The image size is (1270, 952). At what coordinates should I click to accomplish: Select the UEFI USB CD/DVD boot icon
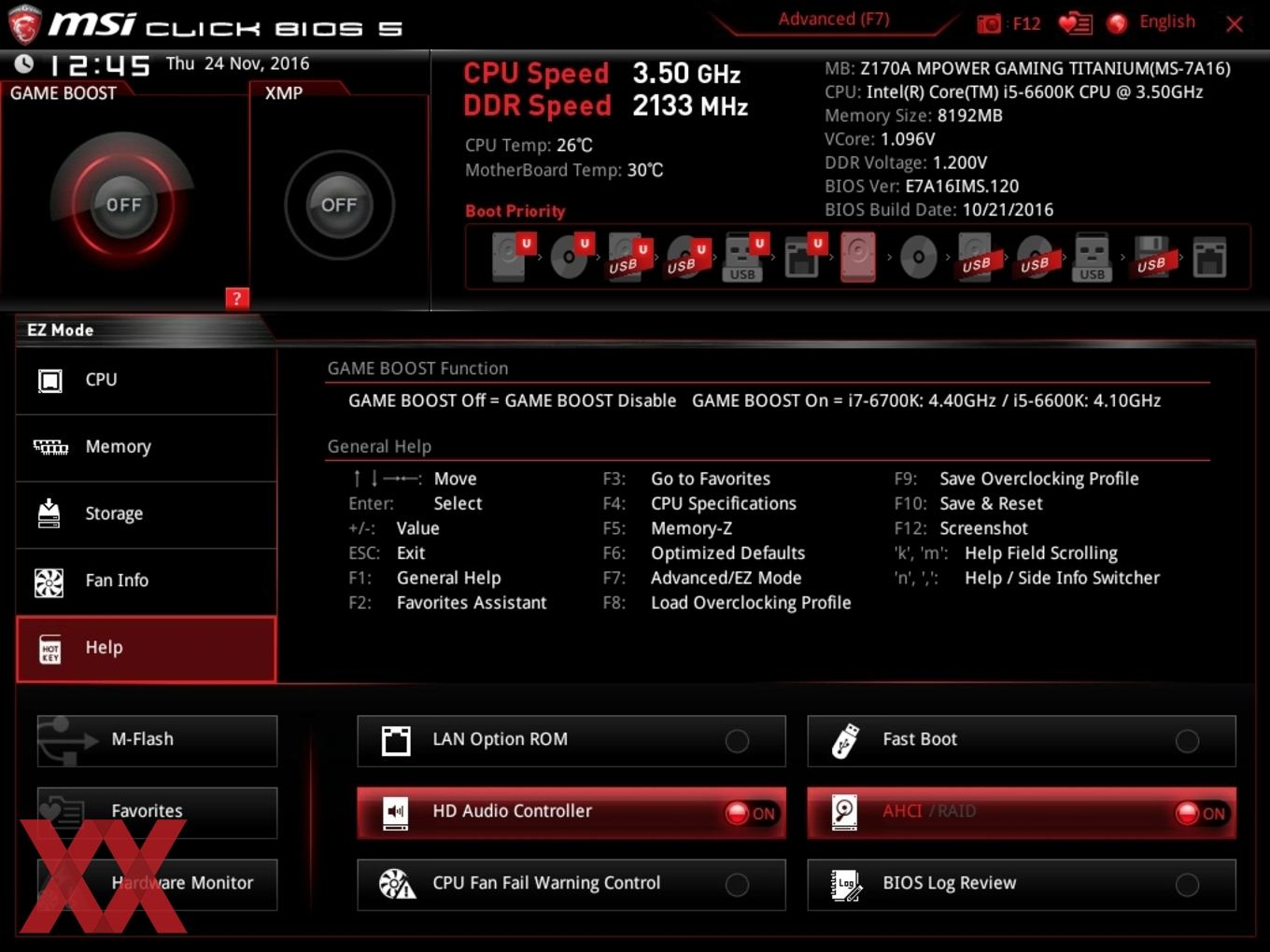(x=685, y=257)
